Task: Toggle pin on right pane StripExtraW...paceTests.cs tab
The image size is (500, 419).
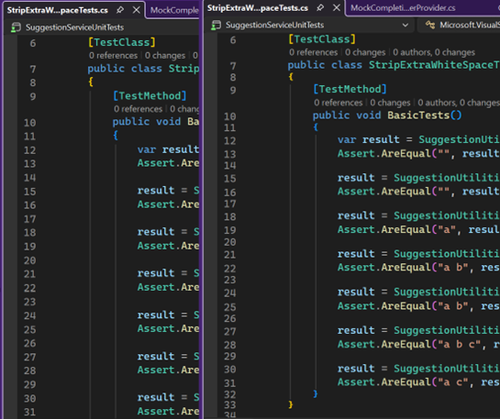Action: point(320,8)
